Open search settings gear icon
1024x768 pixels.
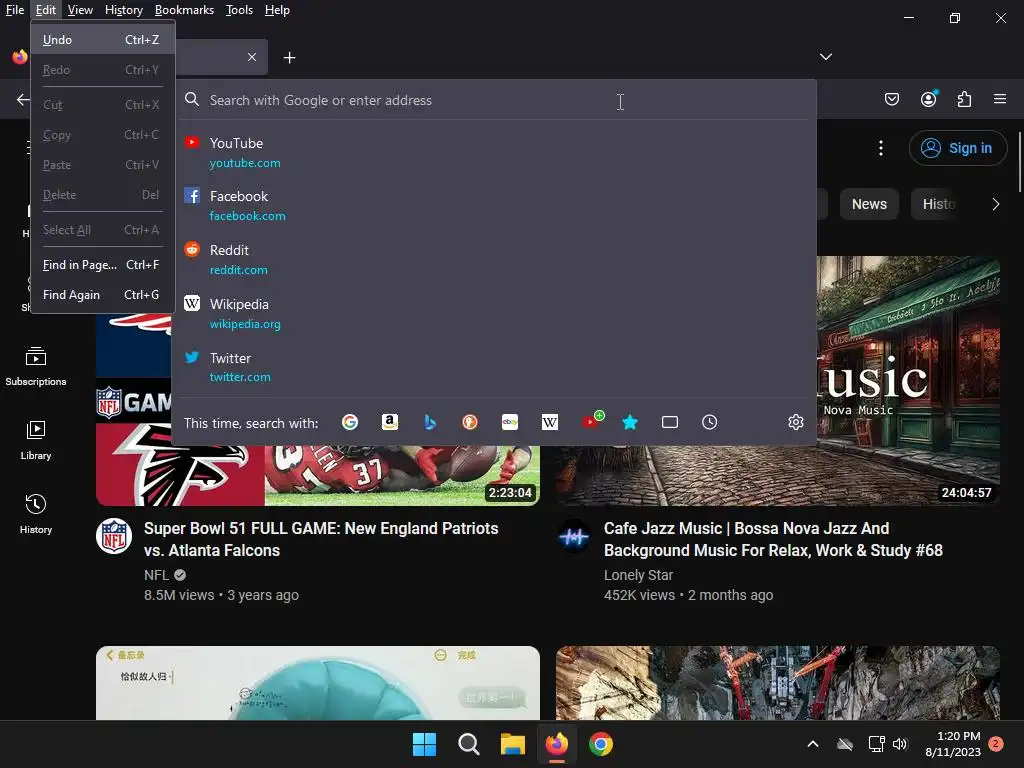pyautogui.click(x=795, y=423)
